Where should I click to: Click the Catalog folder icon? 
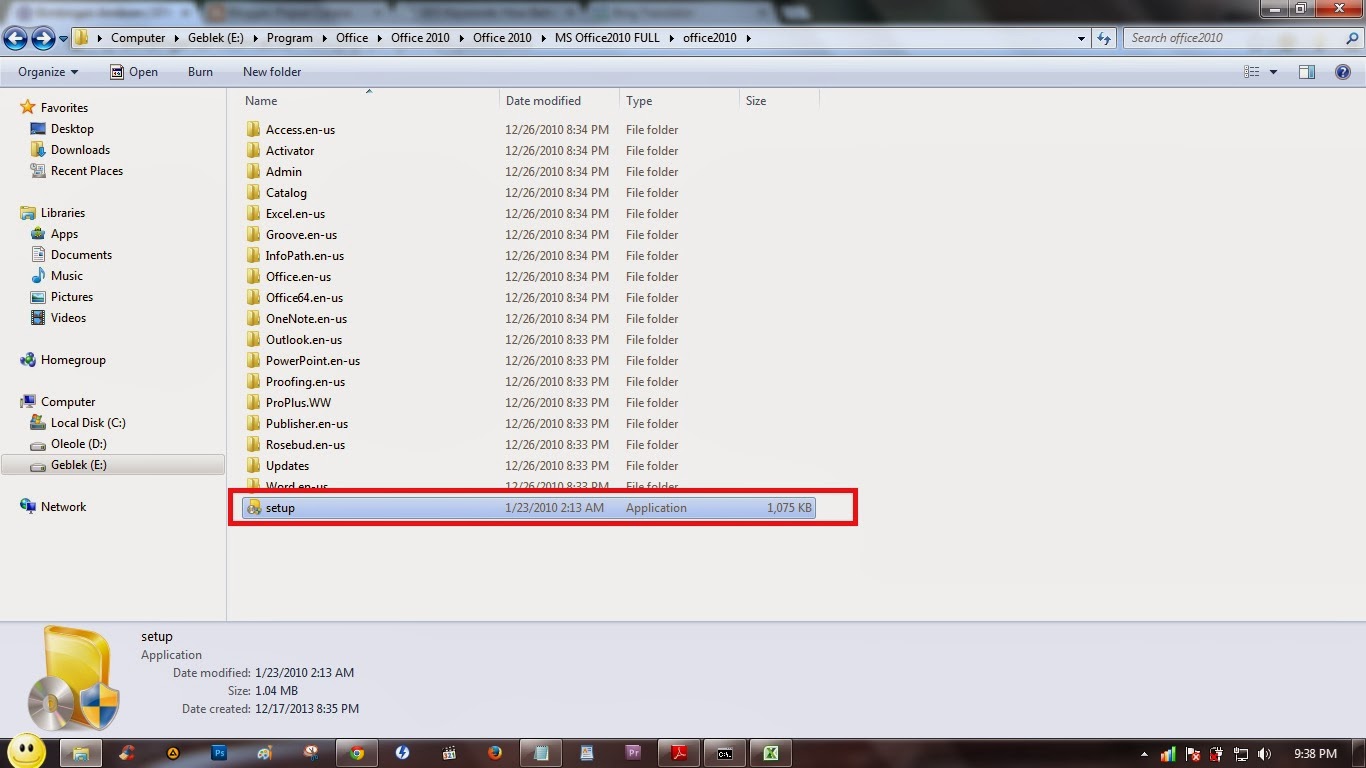click(254, 193)
